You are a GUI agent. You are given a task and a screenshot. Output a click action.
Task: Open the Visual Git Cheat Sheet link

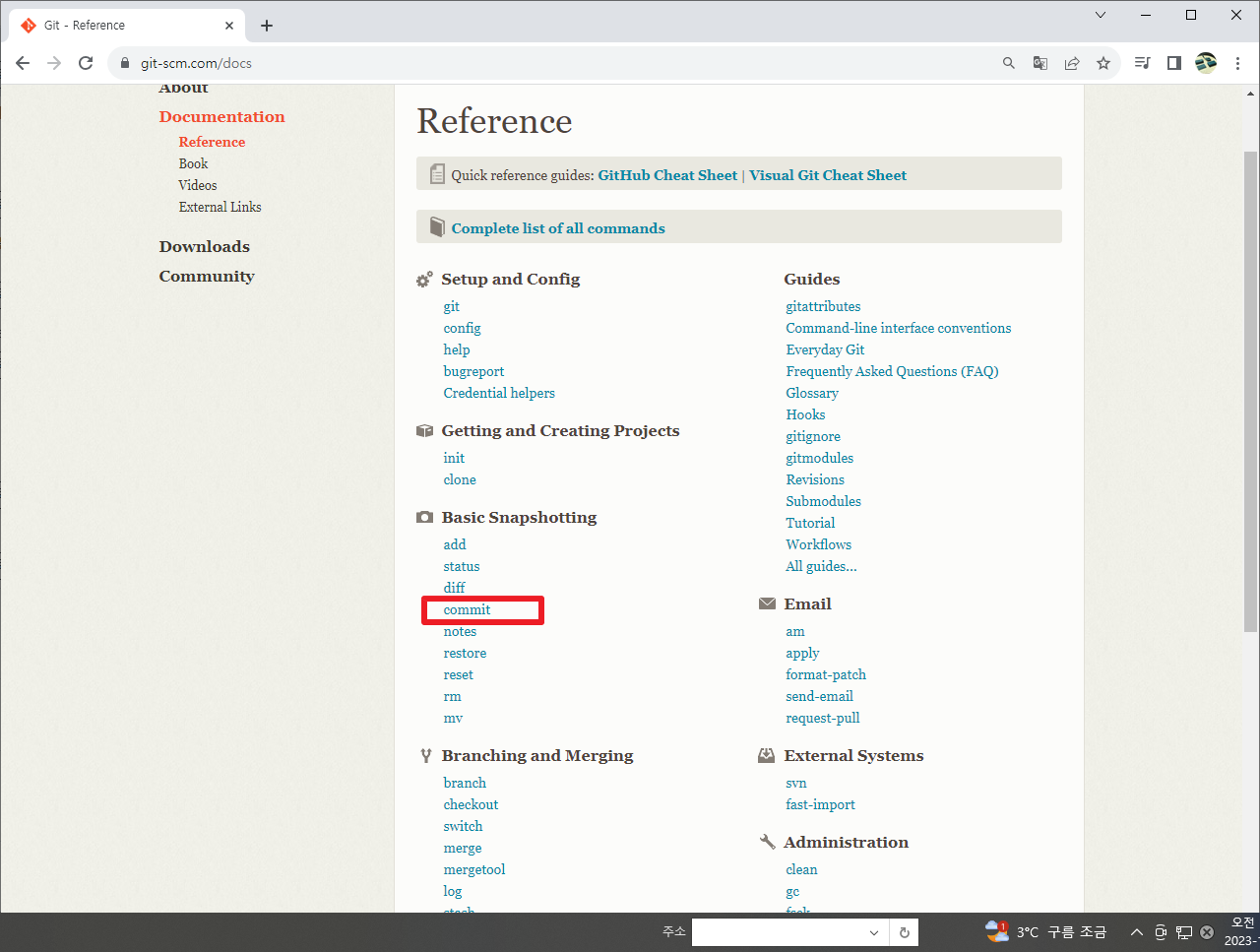coord(828,175)
